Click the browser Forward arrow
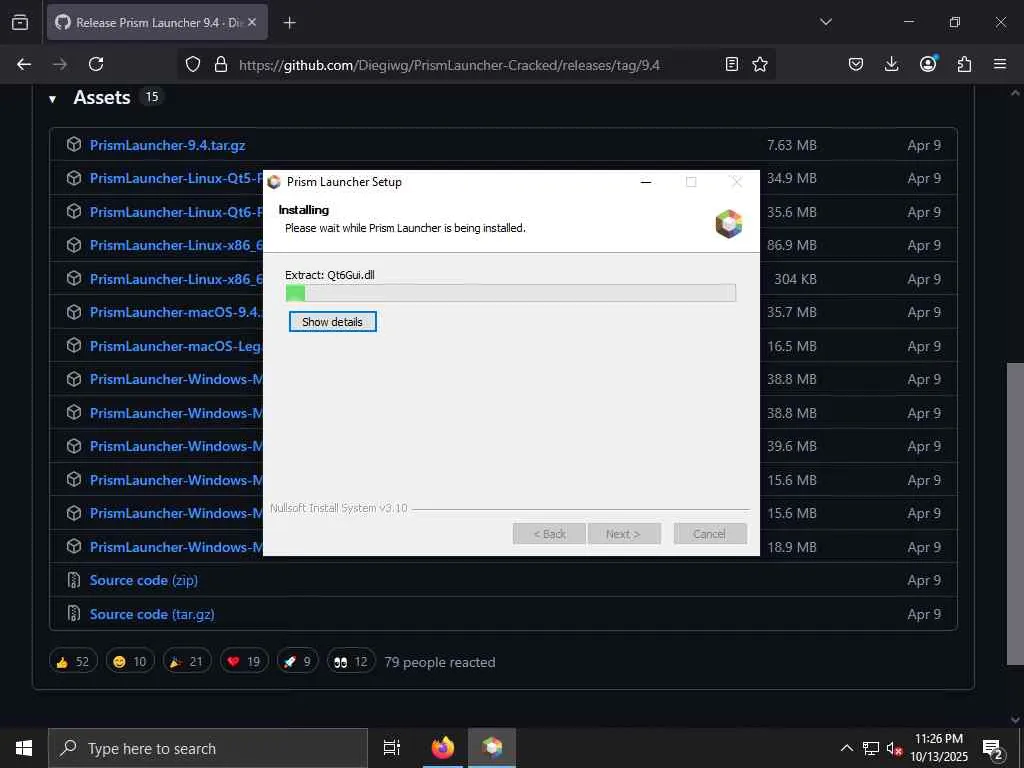 click(x=60, y=64)
